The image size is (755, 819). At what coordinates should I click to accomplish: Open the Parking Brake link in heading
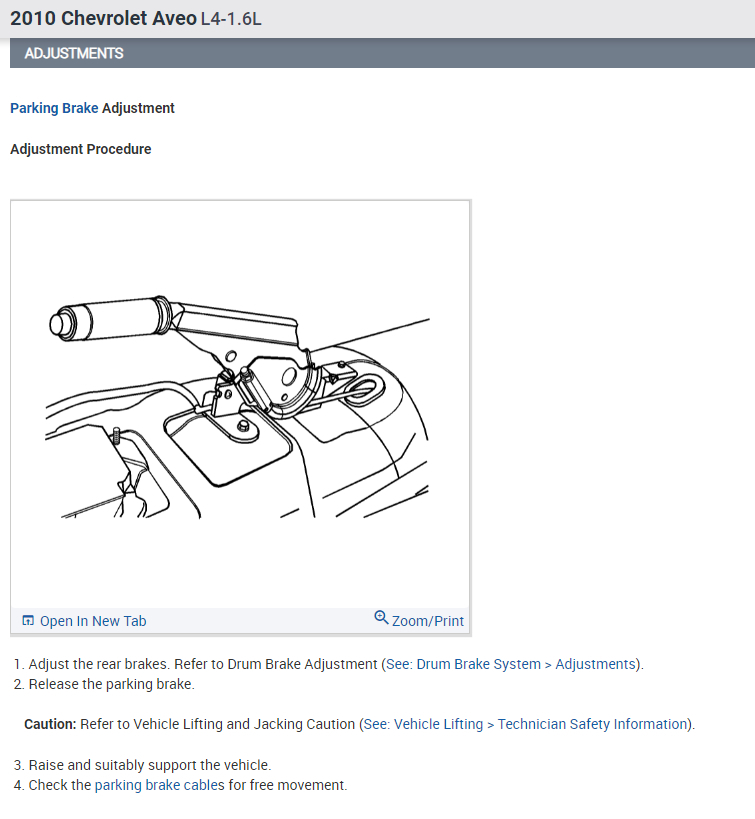coord(54,108)
